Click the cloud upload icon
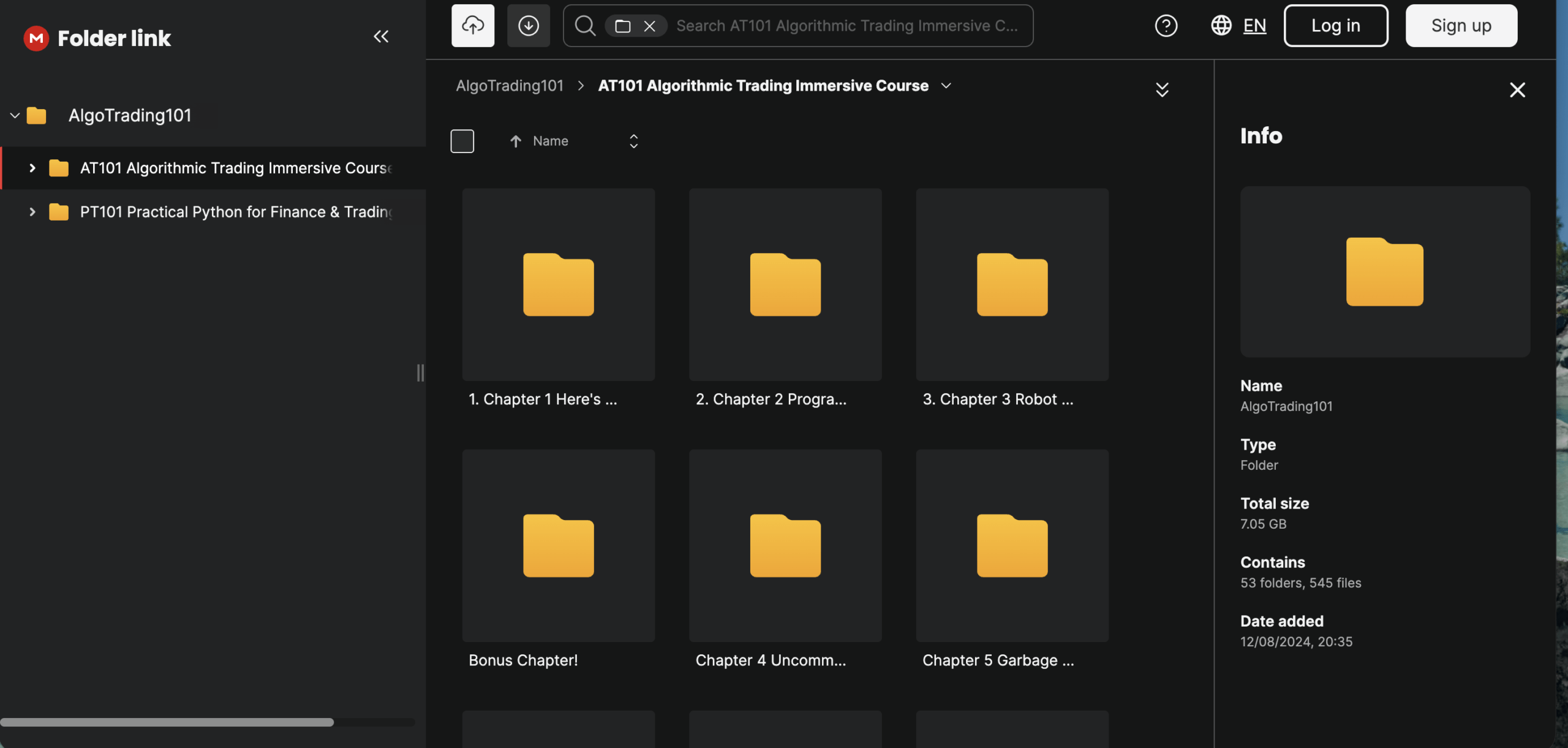 473,26
